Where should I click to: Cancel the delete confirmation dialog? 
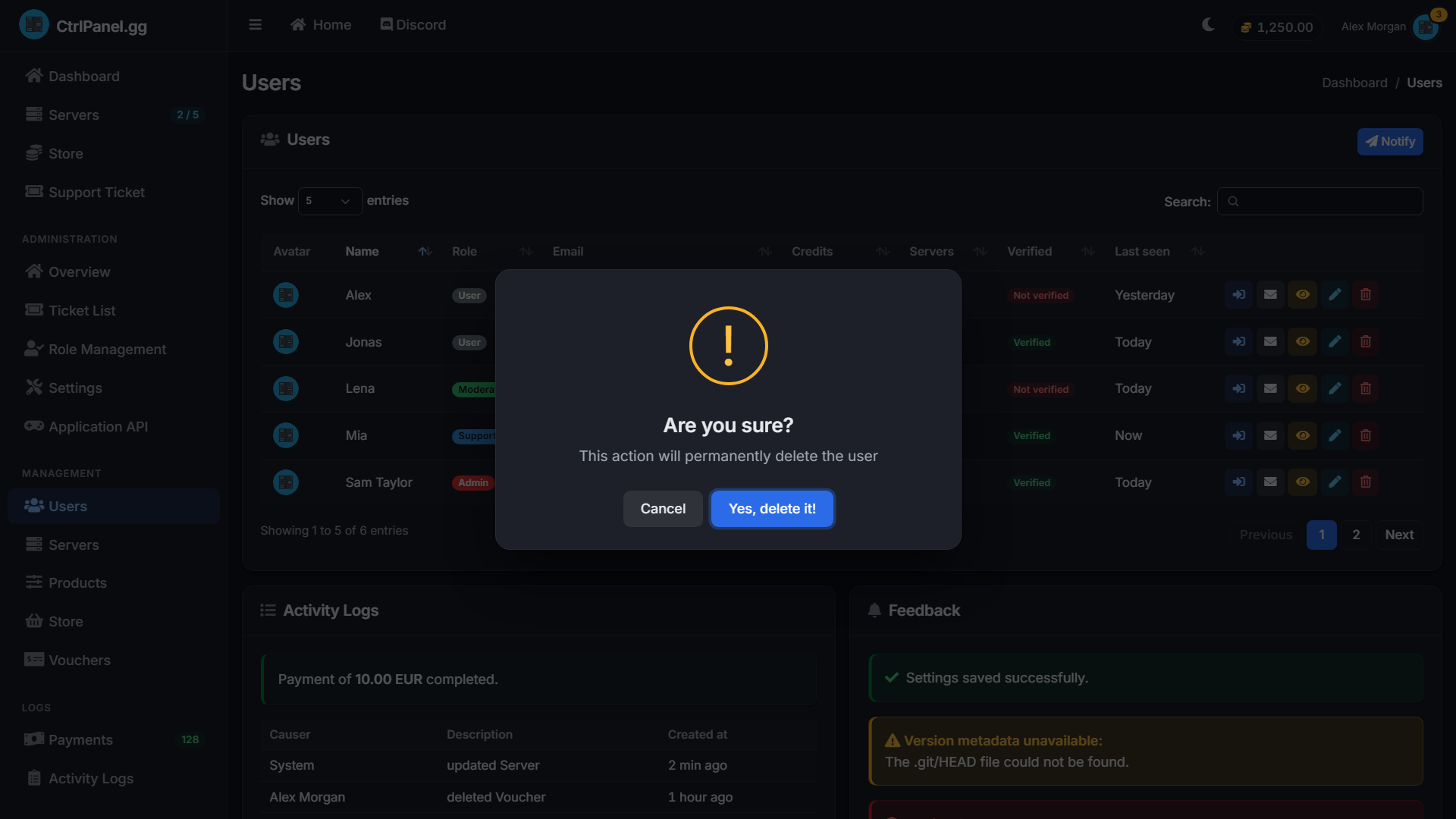[663, 509]
